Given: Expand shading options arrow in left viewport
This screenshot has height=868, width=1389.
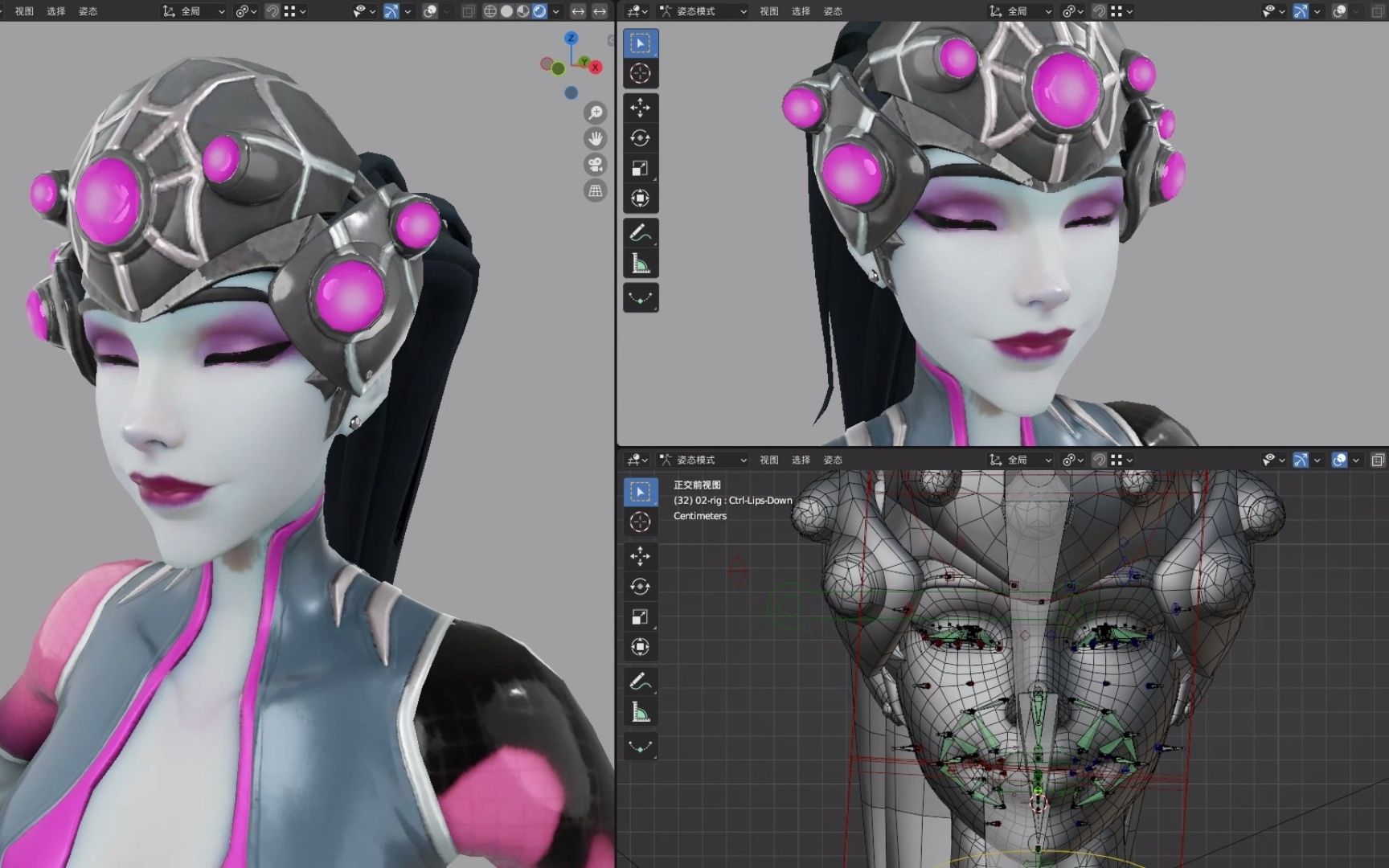Looking at the screenshot, I should pyautogui.click(x=555, y=11).
